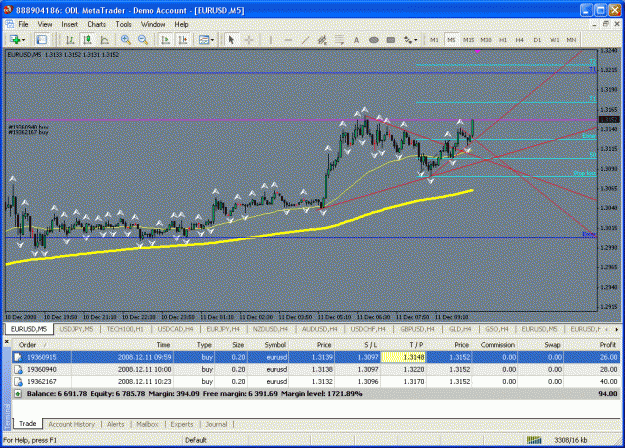This screenshot has width=625, height=448.
Task: Switch to the GBPUSD,H4 chart tab
Action: pyautogui.click(x=417, y=329)
